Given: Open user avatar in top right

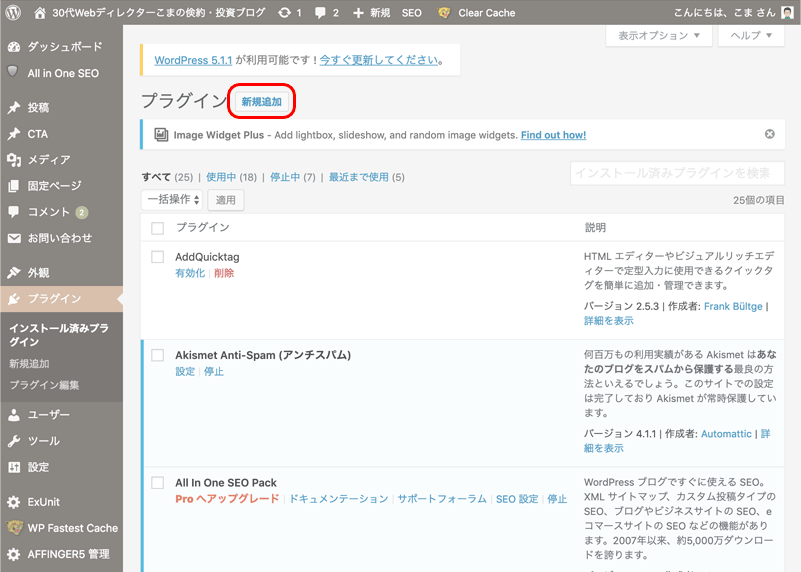Looking at the screenshot, I should point(788,13).
